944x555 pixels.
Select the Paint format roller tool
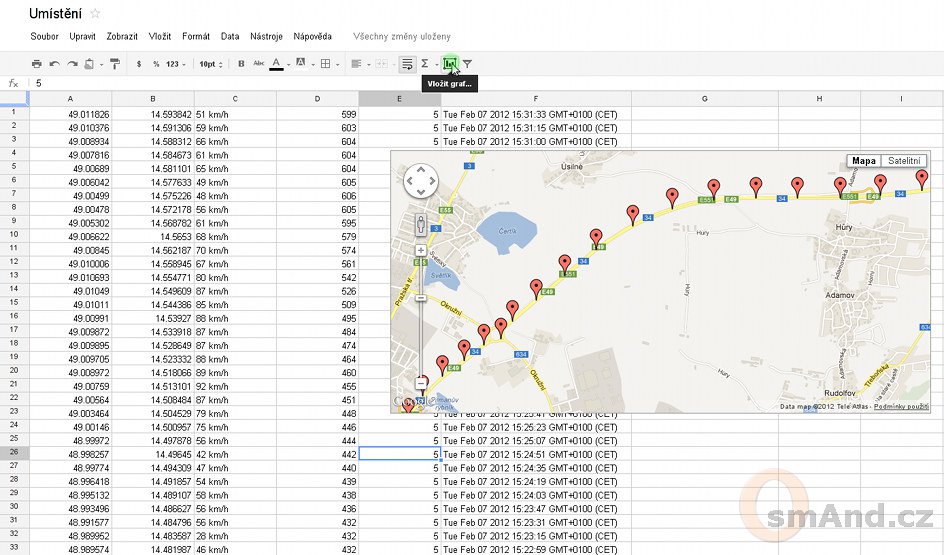[115, 64]
